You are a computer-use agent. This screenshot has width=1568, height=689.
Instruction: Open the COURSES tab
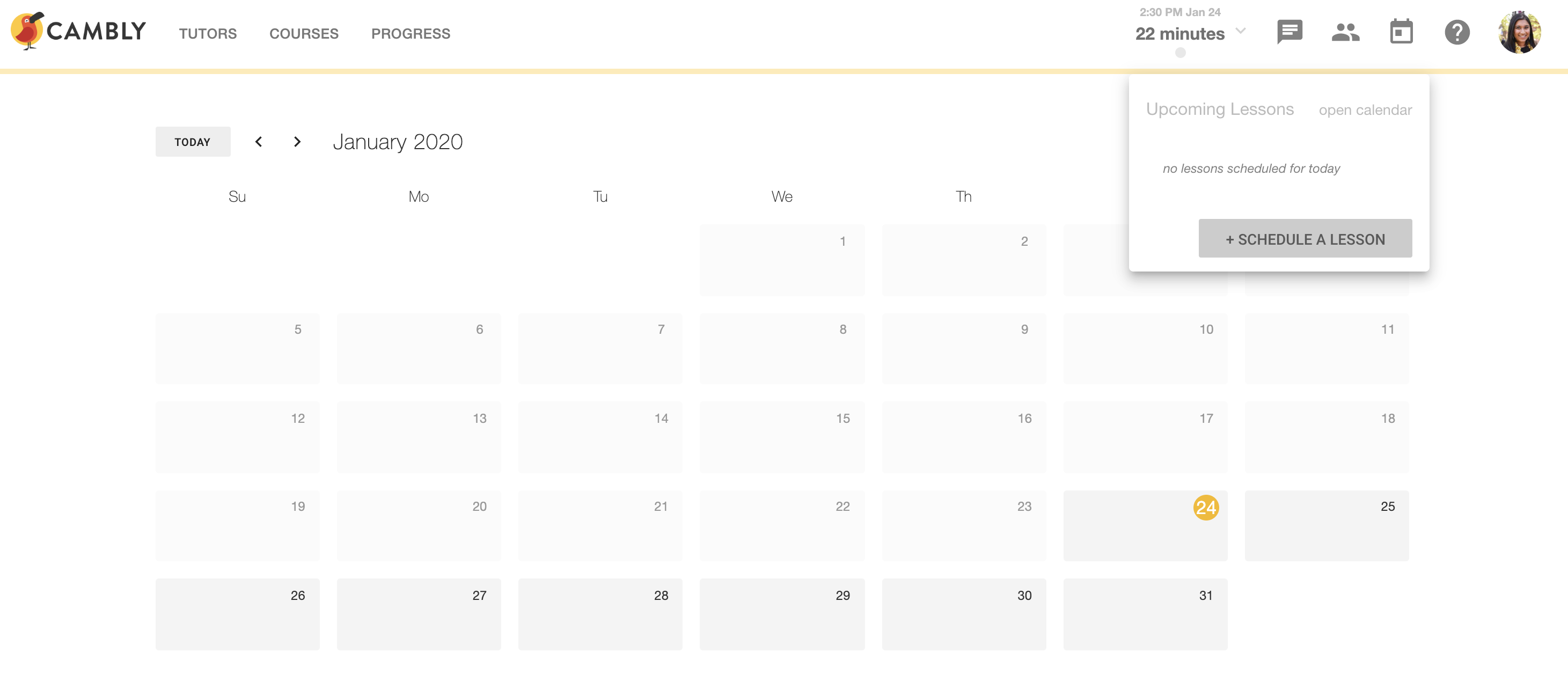pyautogui.click(x=304, y=33)
